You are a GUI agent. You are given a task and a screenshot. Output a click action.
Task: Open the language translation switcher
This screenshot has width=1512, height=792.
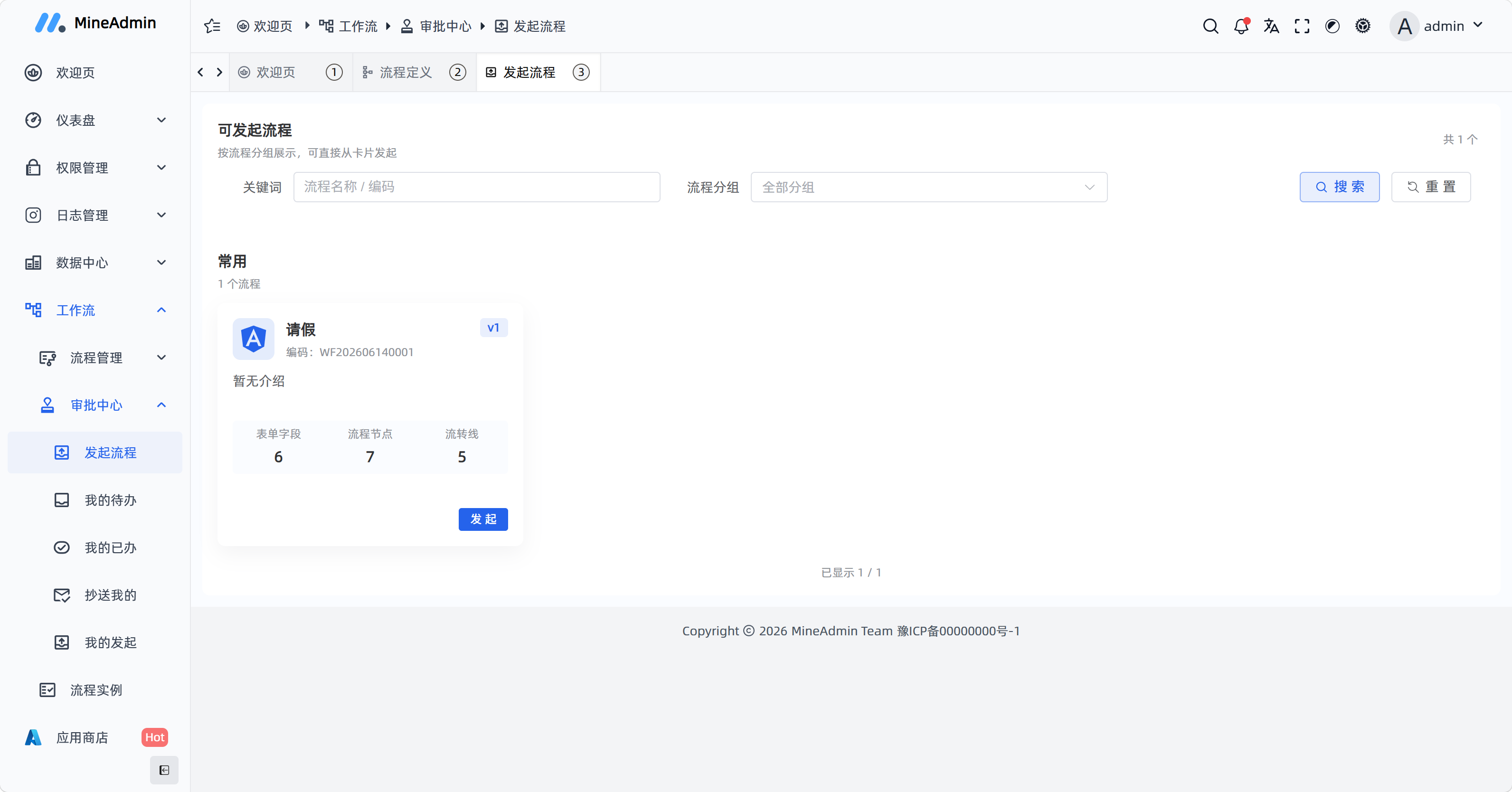tap(1271, 26)
